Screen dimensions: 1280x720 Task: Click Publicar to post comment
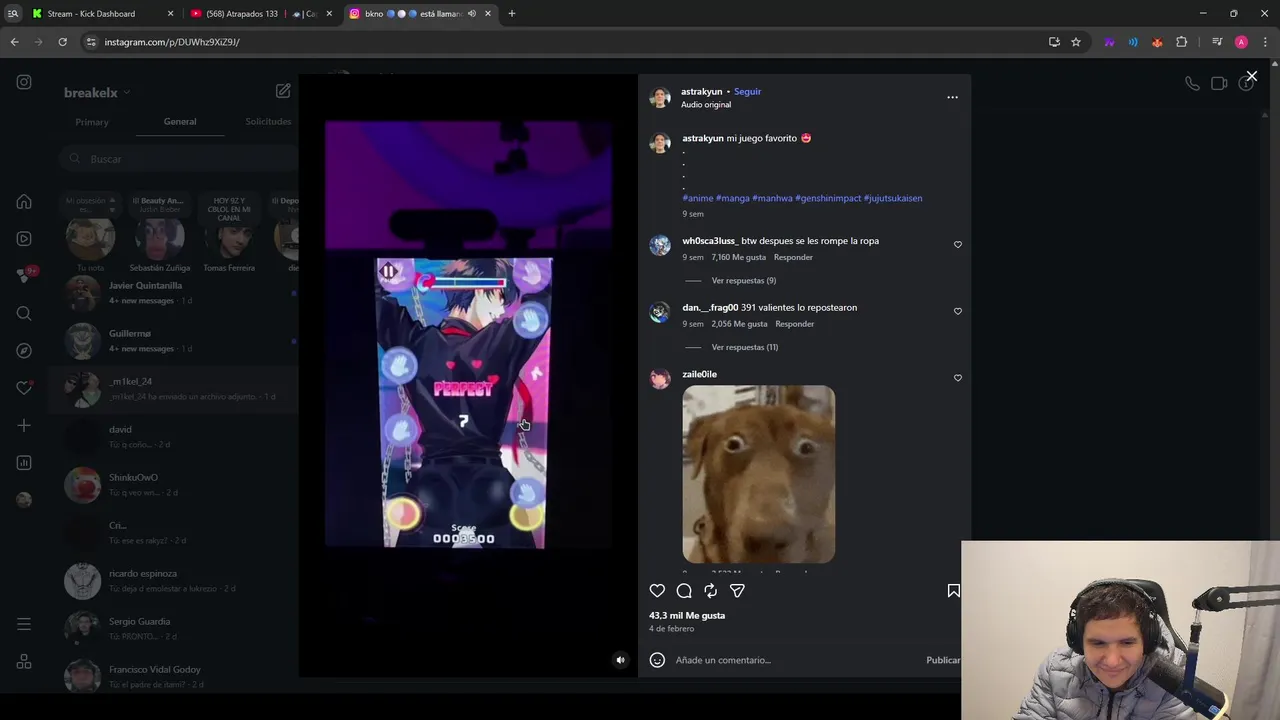(x=943, y=660)
